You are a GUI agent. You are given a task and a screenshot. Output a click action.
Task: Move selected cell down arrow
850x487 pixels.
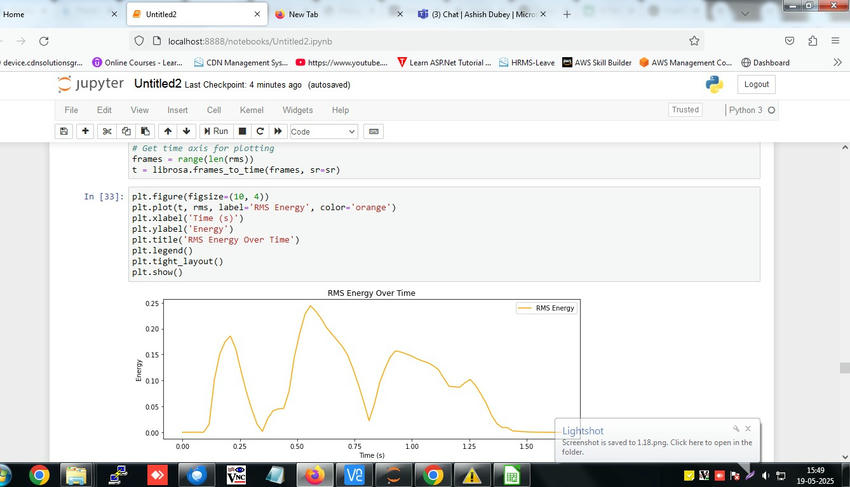click(186, 131)
